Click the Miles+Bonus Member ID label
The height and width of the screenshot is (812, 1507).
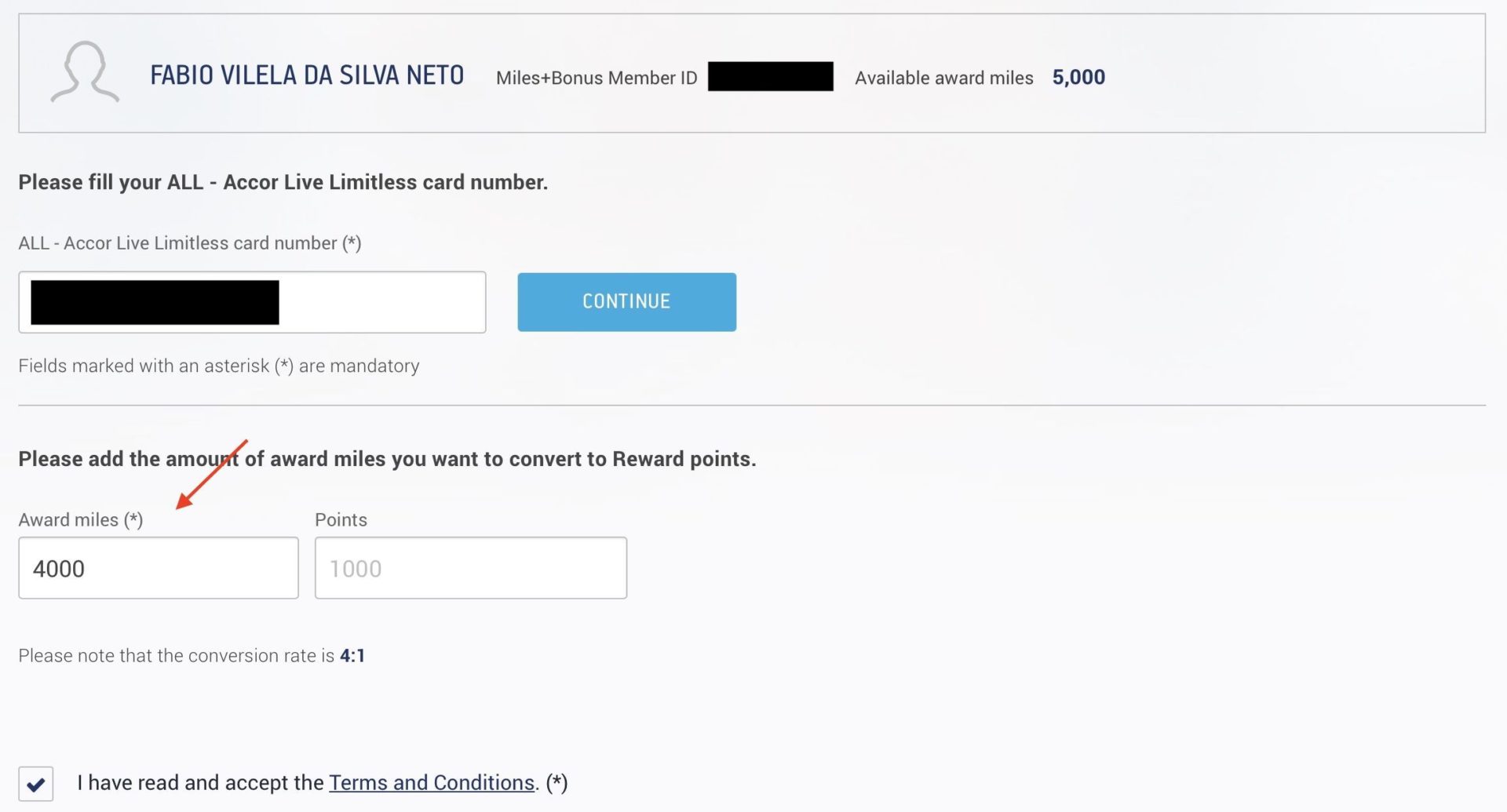pyautogui.click(x=597, y=78)
